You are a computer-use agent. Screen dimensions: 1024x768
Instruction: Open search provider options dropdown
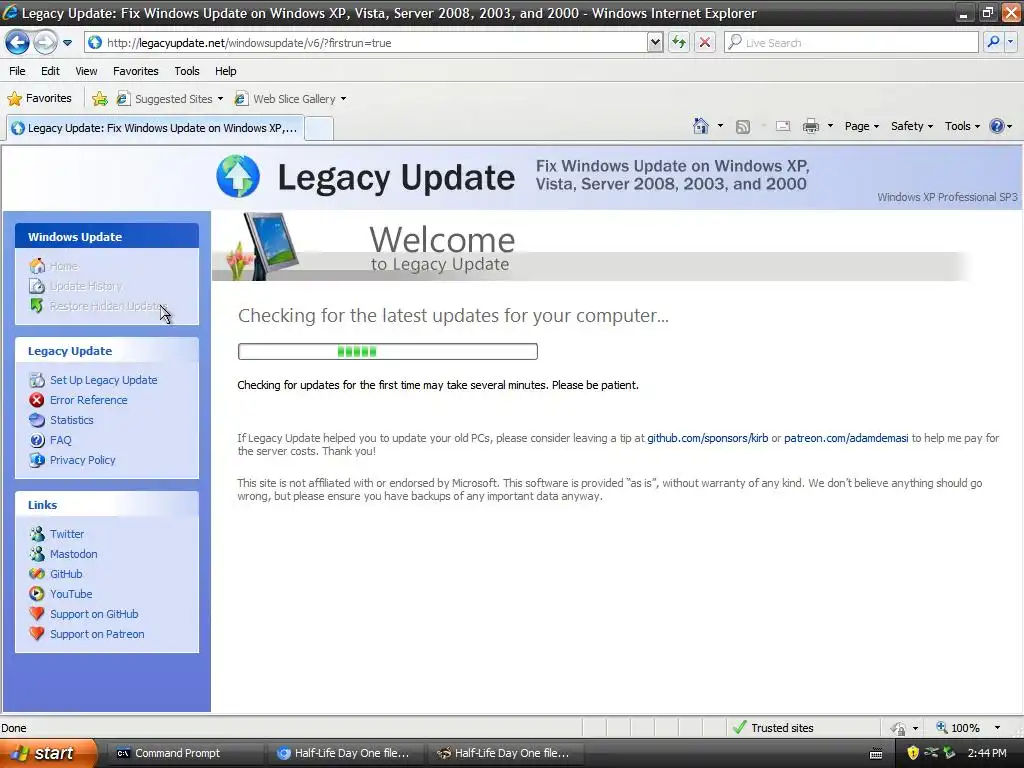1010,42
